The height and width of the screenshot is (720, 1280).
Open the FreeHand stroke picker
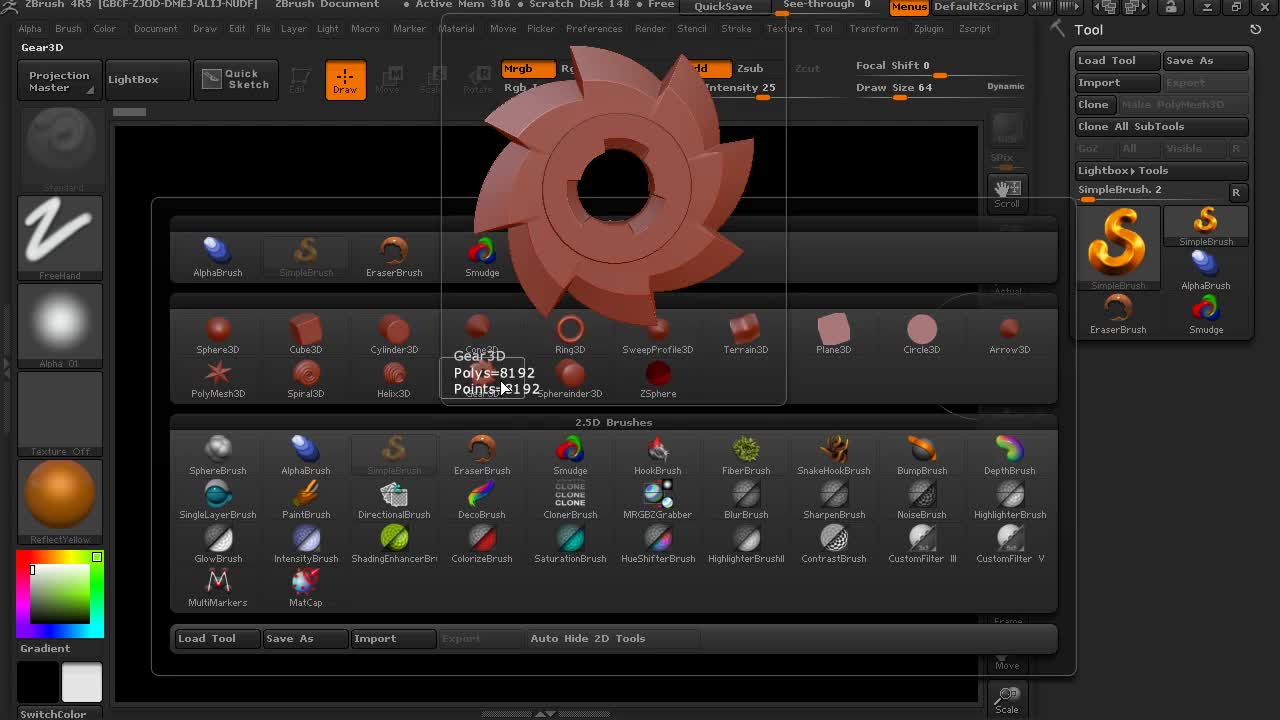(x=60, y=238)
